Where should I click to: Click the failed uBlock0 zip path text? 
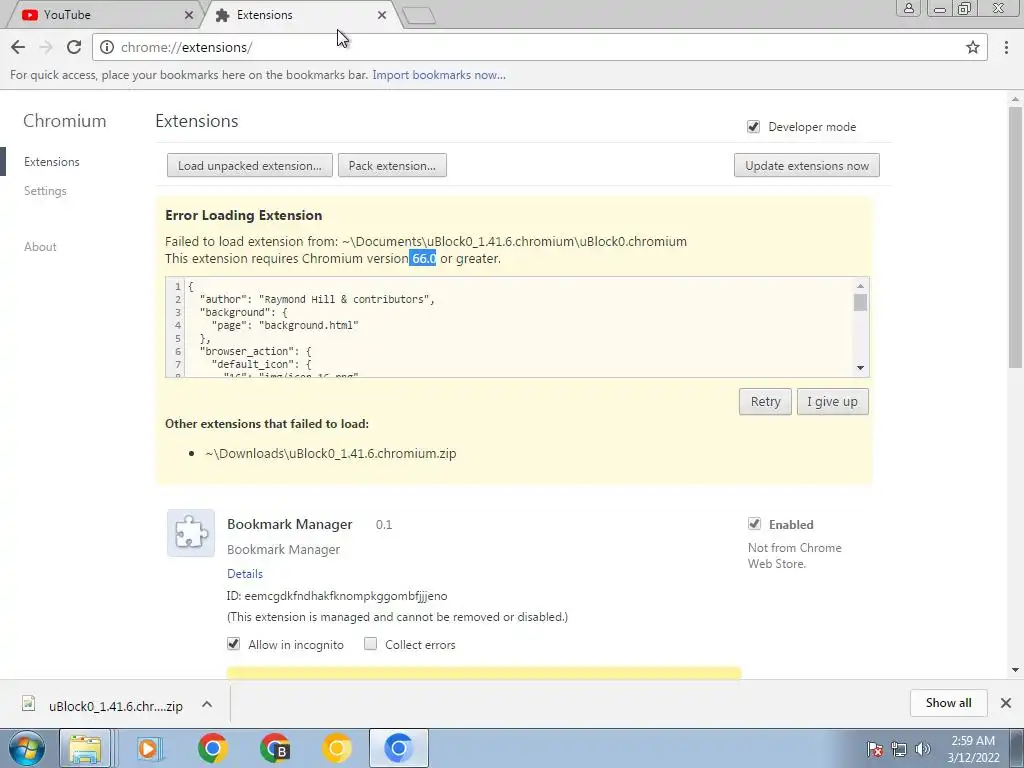coord(330,453)
